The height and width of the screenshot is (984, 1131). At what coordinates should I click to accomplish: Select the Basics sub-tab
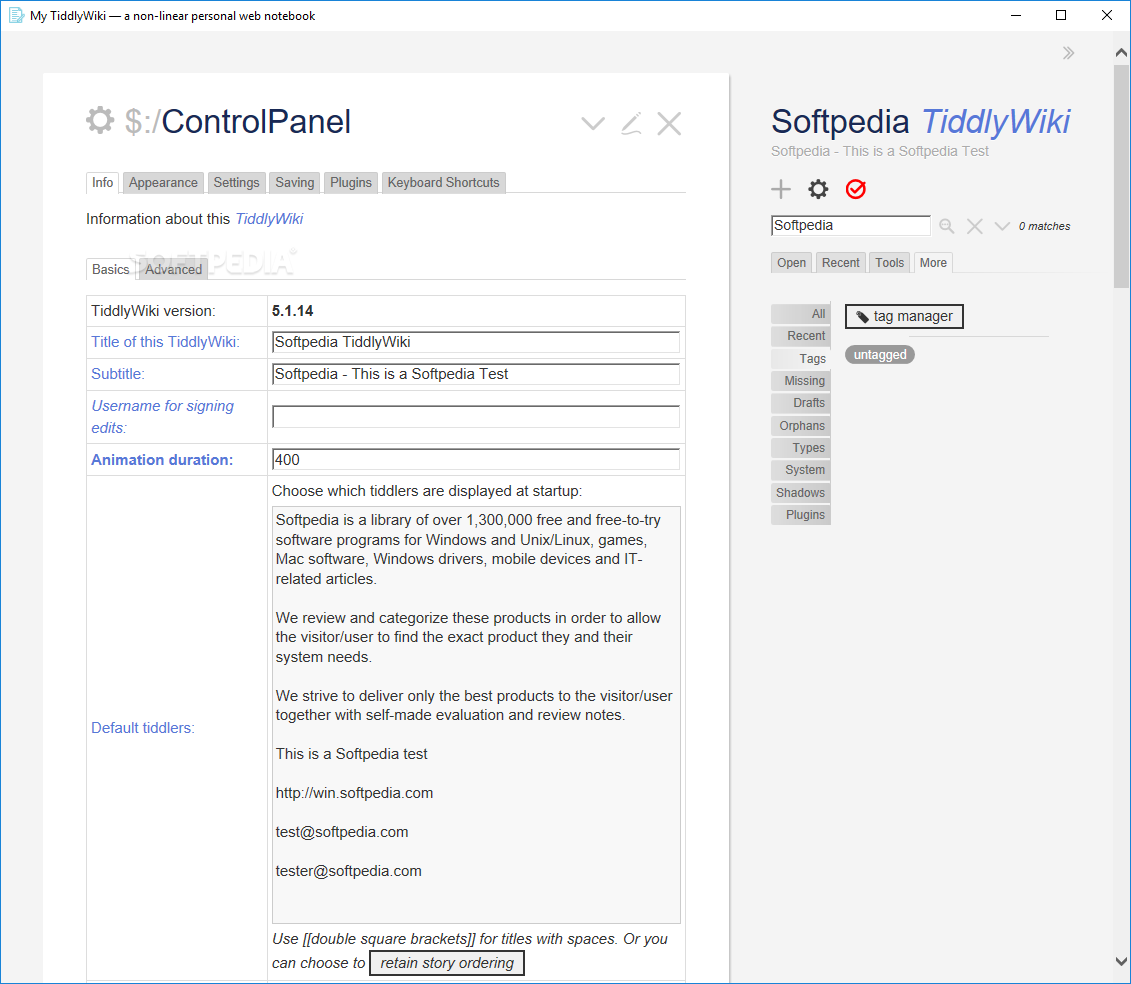pyautogui.click(x=110, y=269)
